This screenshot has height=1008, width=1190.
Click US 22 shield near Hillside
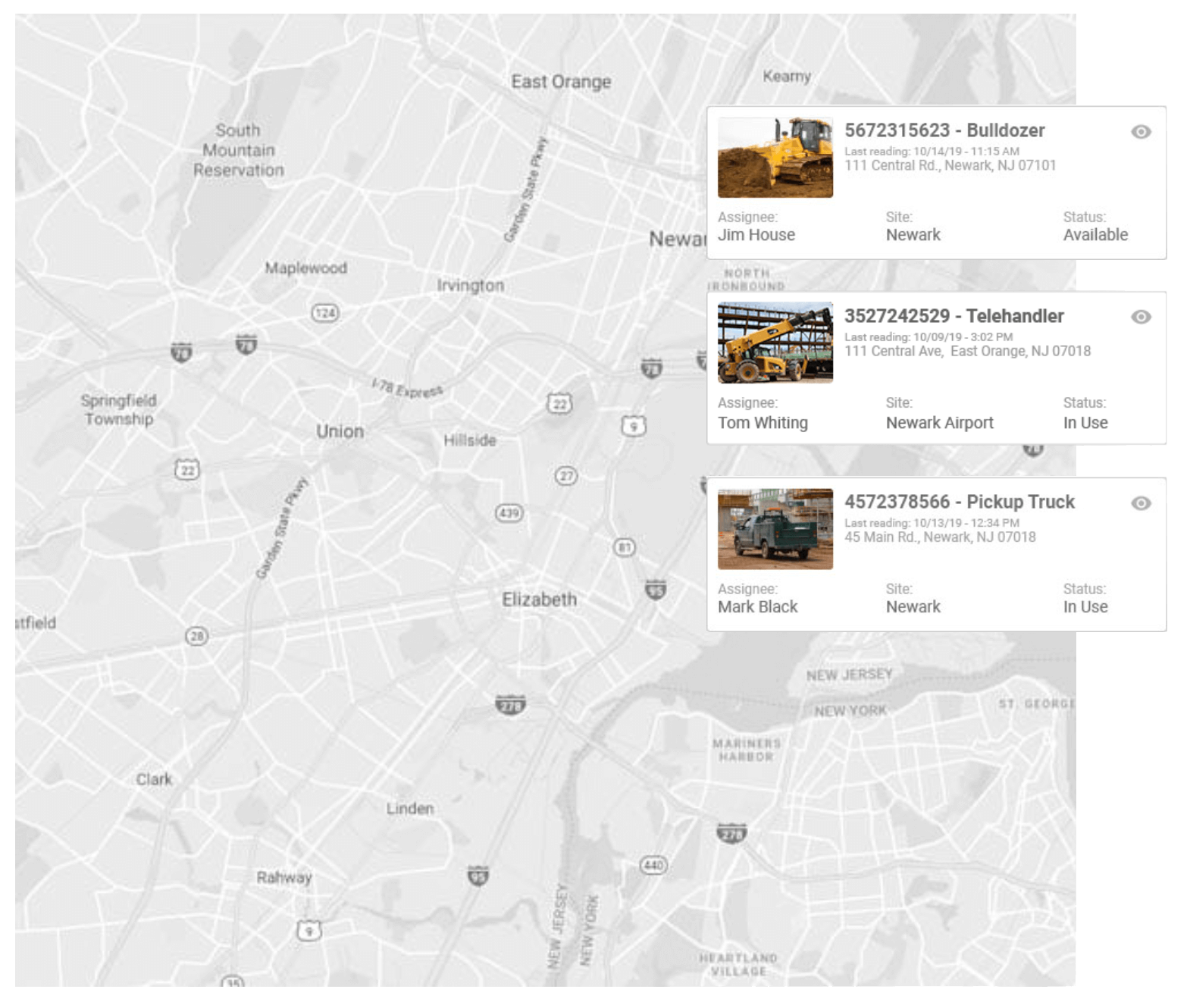click(x=559, y=403)
